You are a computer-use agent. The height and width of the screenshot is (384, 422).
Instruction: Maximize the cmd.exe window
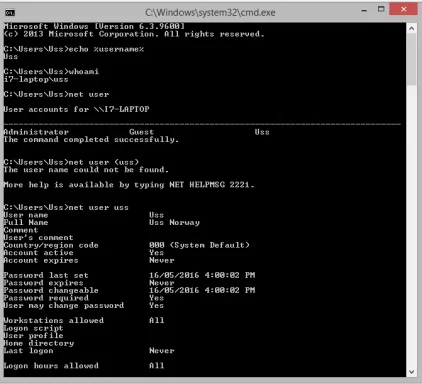pos(381,9)
